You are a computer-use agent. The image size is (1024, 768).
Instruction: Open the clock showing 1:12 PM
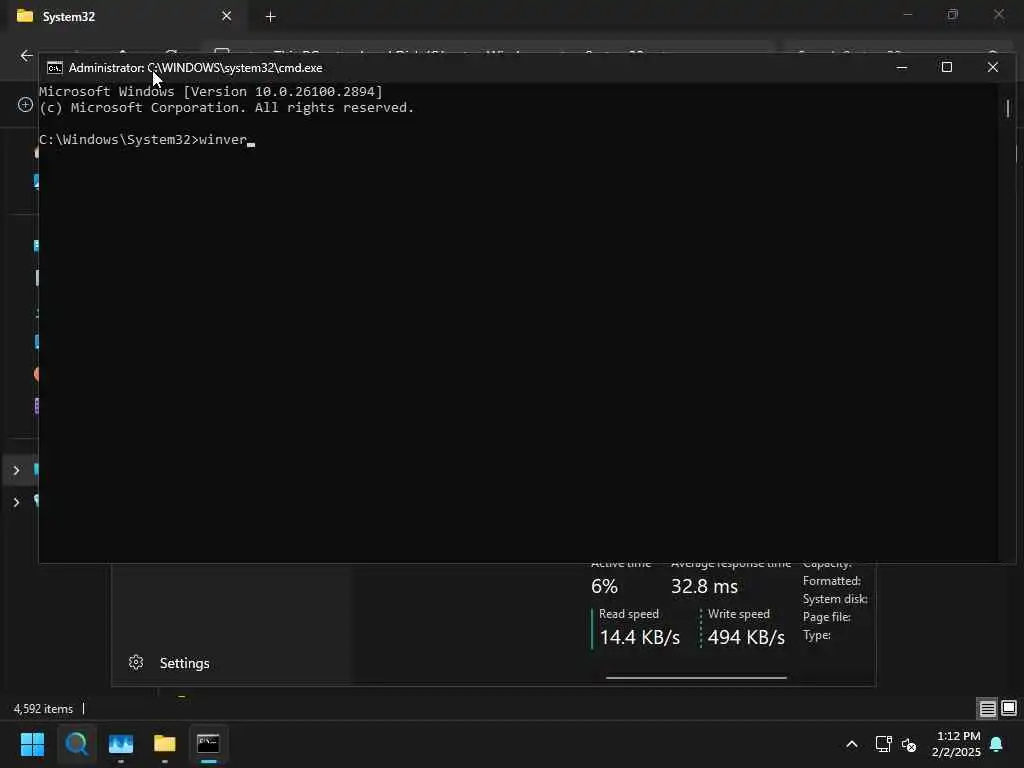pyautogui.click(x=957, y=744)
